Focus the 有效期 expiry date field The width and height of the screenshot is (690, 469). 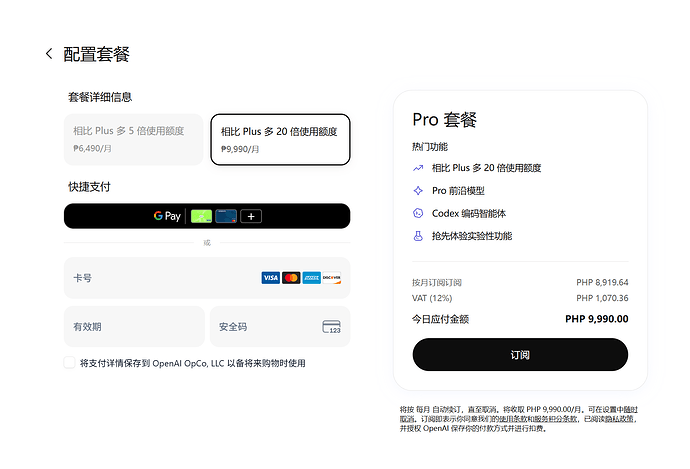point(134,326)
